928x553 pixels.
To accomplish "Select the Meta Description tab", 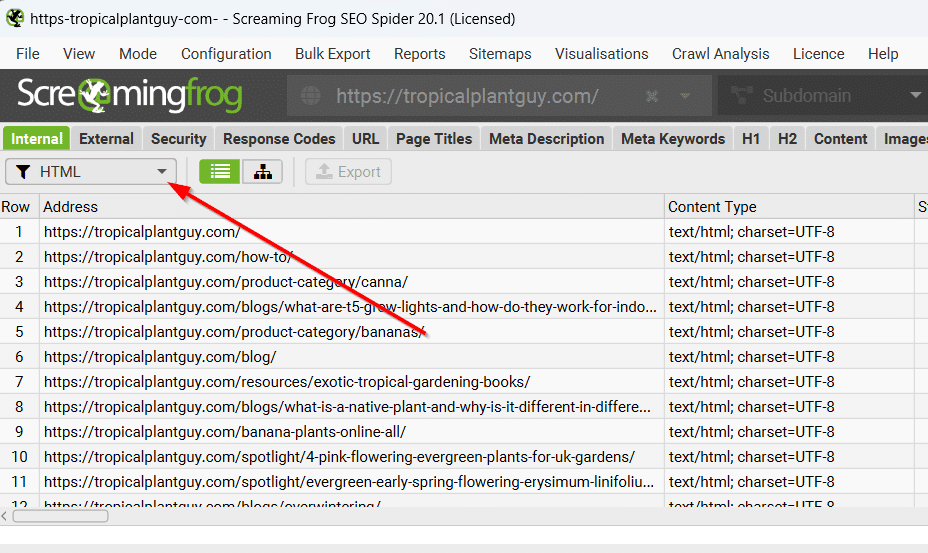I will [x=546, y=139].
